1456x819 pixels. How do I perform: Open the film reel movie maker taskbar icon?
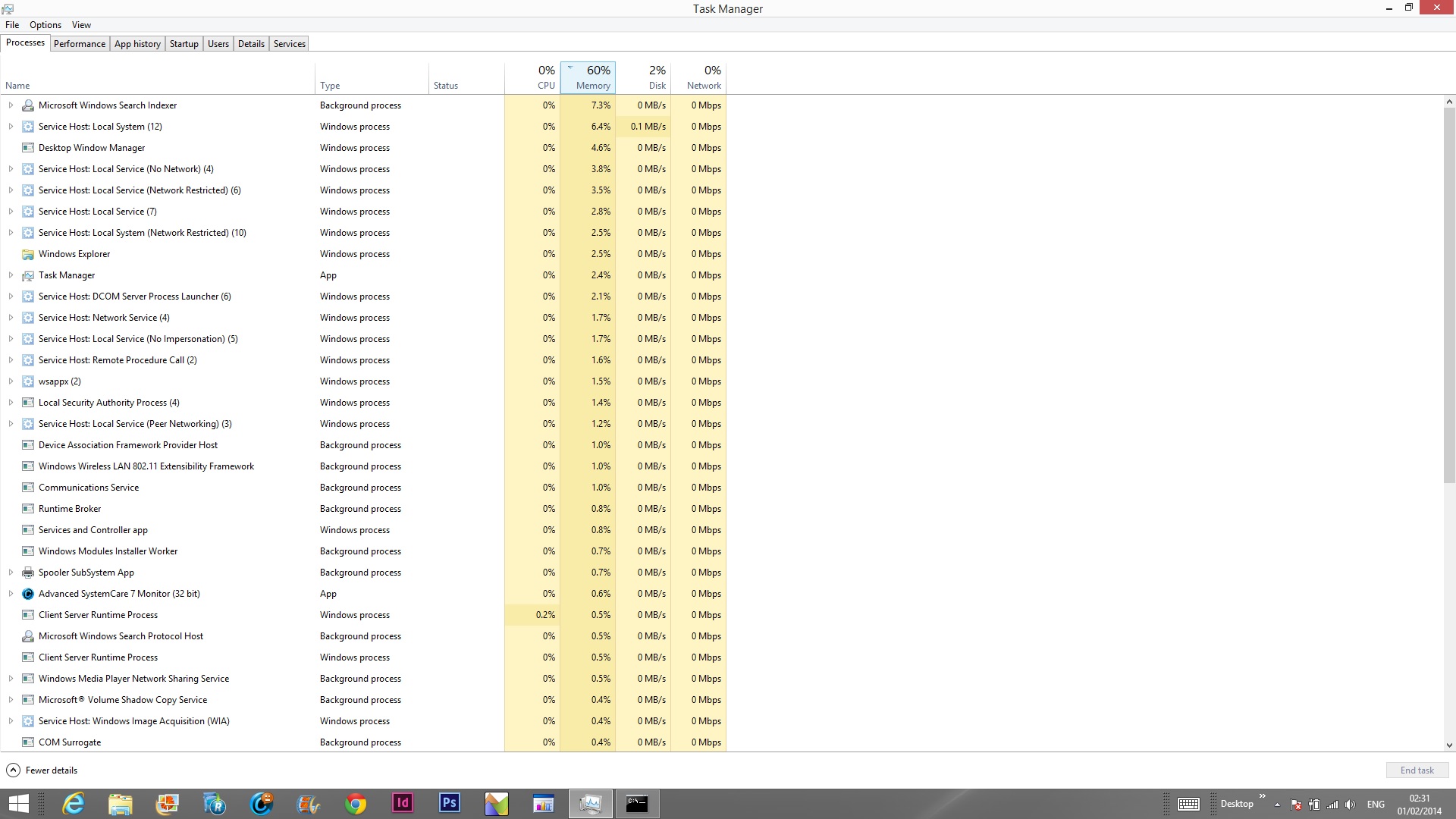(309, 804)
